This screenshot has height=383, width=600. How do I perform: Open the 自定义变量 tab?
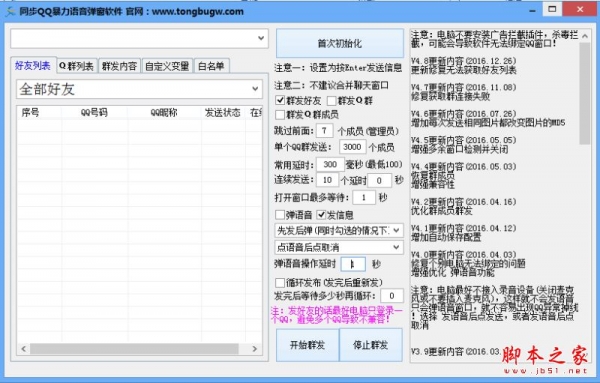pos(167,66)
